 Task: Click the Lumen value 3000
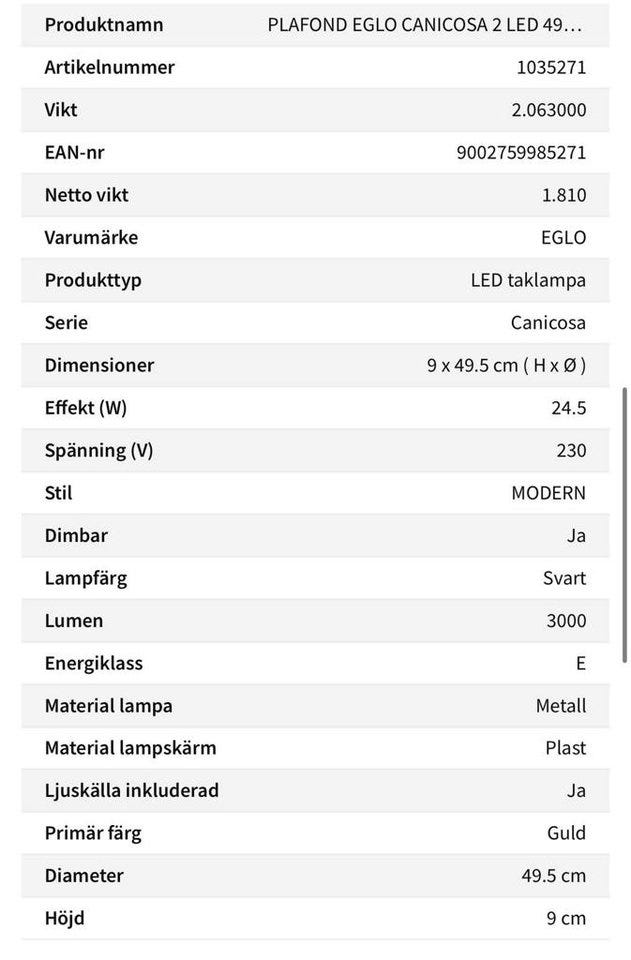pyautogui.click(x=566, y=620)
